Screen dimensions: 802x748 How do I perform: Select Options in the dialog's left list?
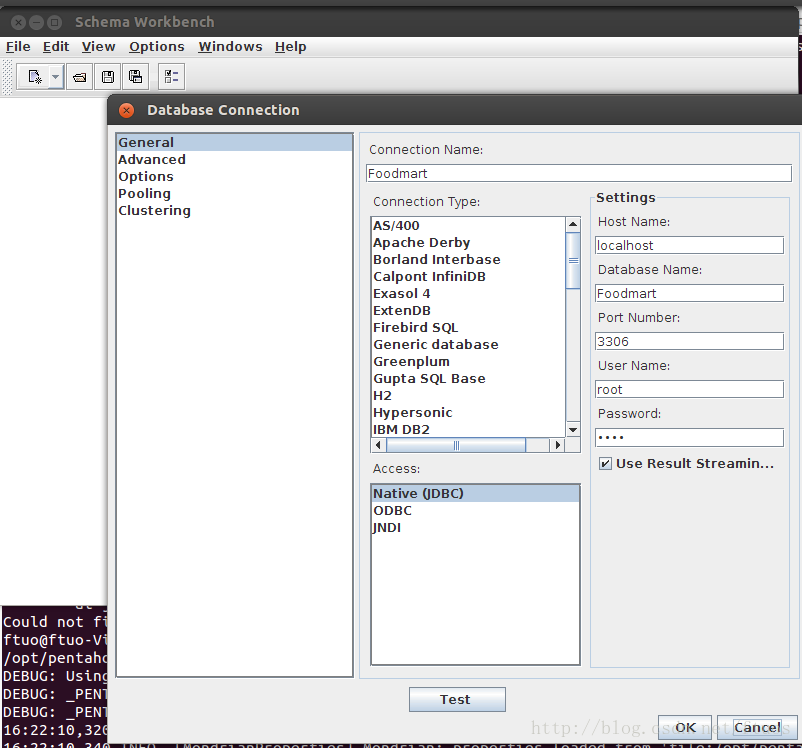[x=234, y=176]
